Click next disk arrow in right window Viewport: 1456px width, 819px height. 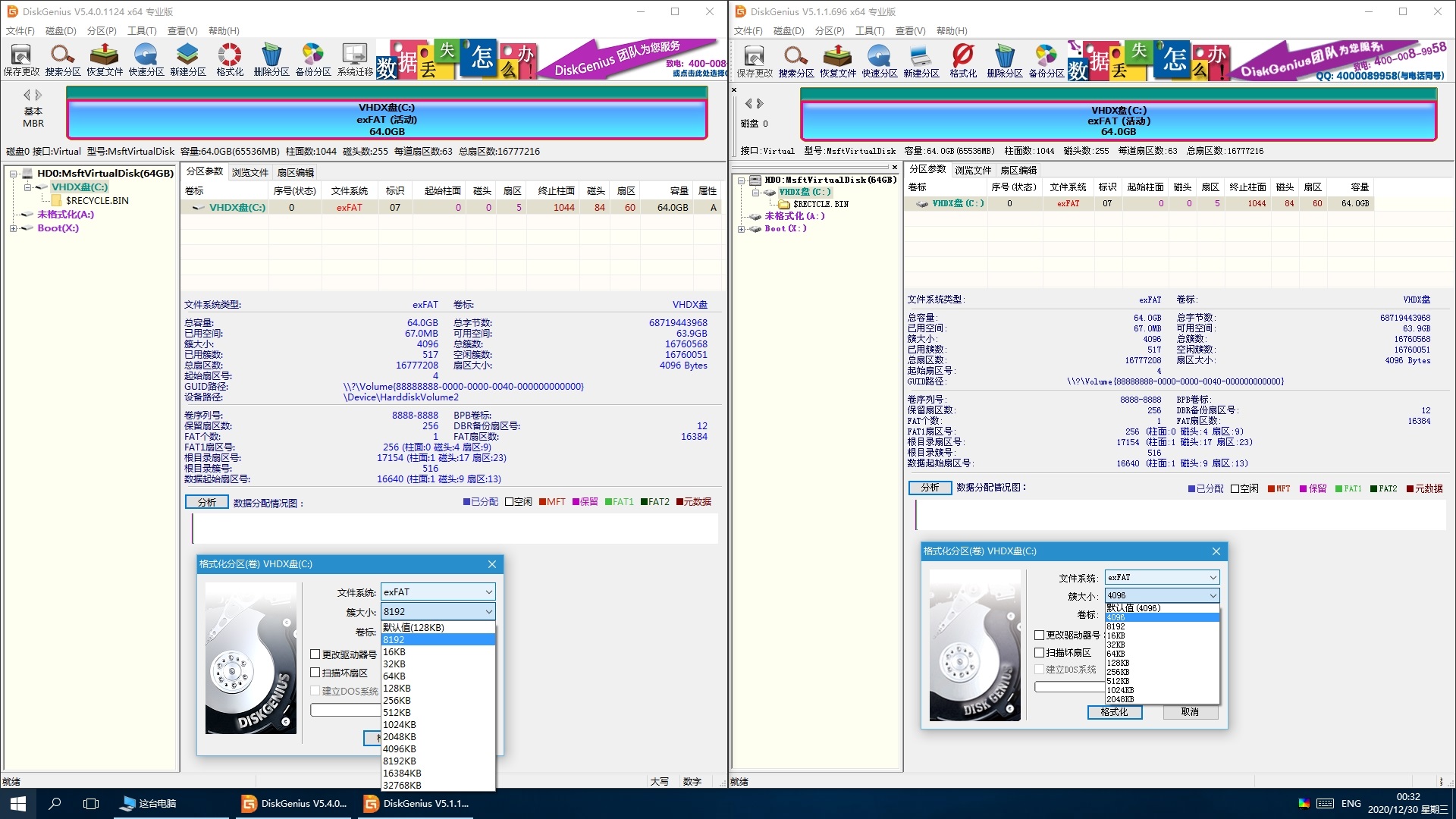point(760,103)
